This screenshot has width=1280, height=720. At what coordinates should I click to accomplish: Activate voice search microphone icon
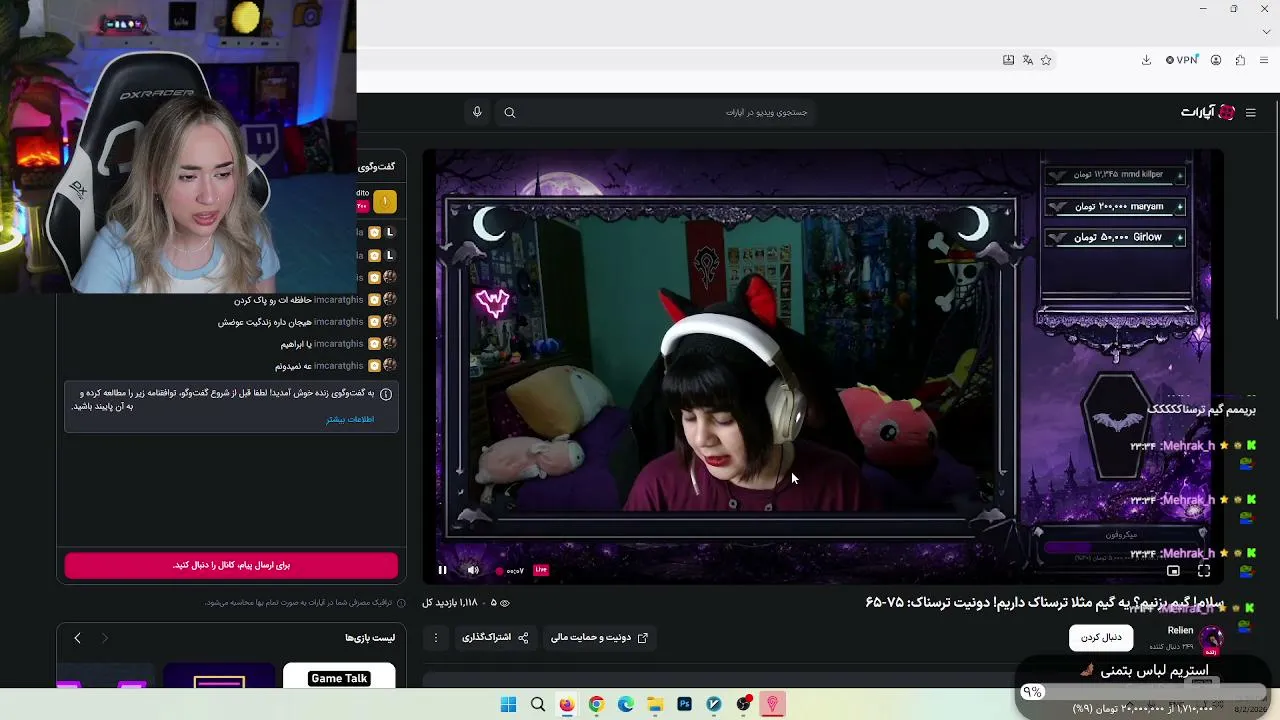click(477, 112)
